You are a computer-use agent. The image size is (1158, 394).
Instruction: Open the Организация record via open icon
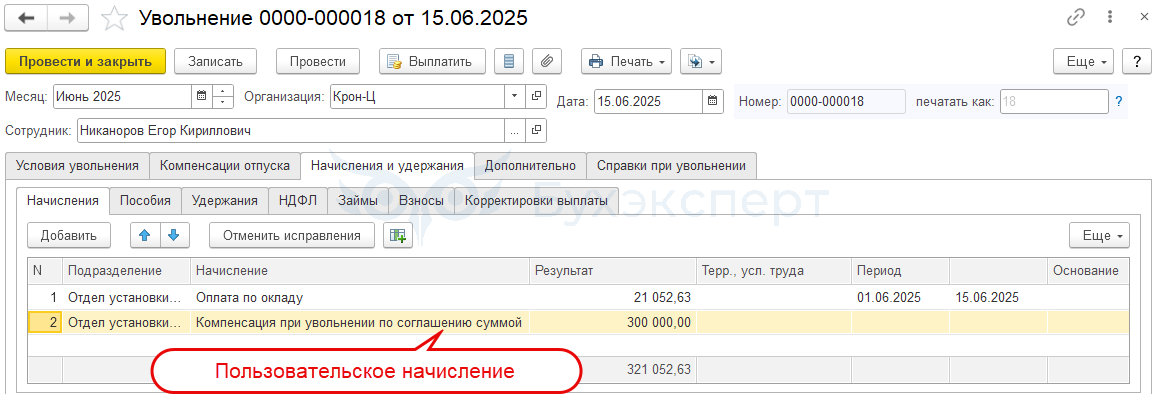pos(536,97)
